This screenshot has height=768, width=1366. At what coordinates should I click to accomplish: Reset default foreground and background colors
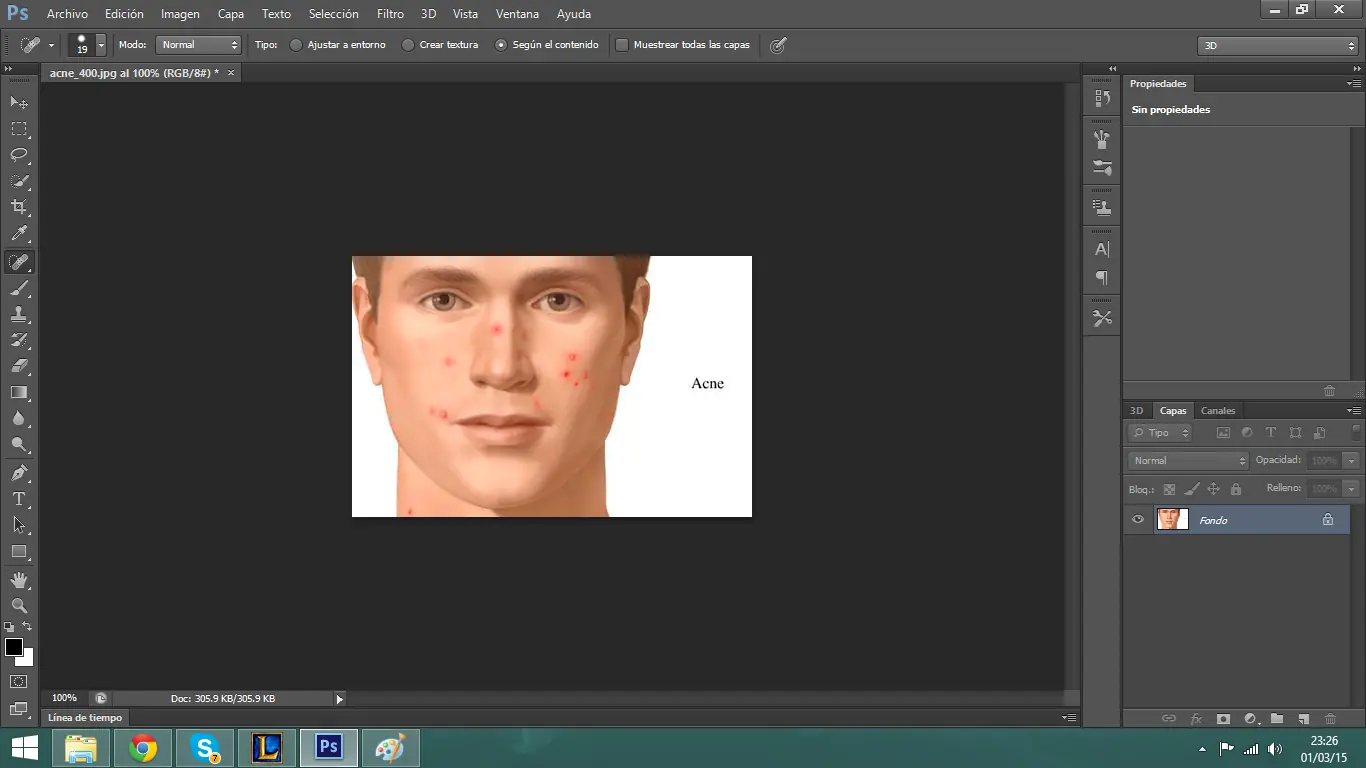point(9,627)
